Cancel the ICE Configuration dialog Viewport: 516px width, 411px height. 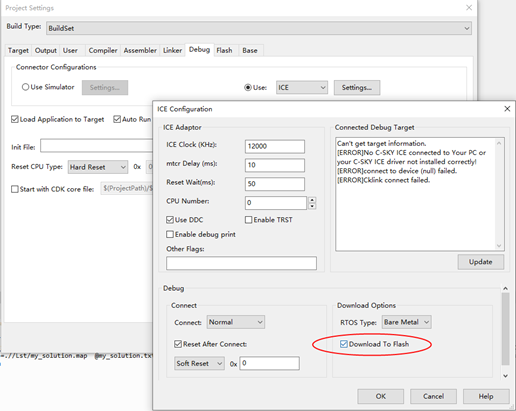click(433, 396)
